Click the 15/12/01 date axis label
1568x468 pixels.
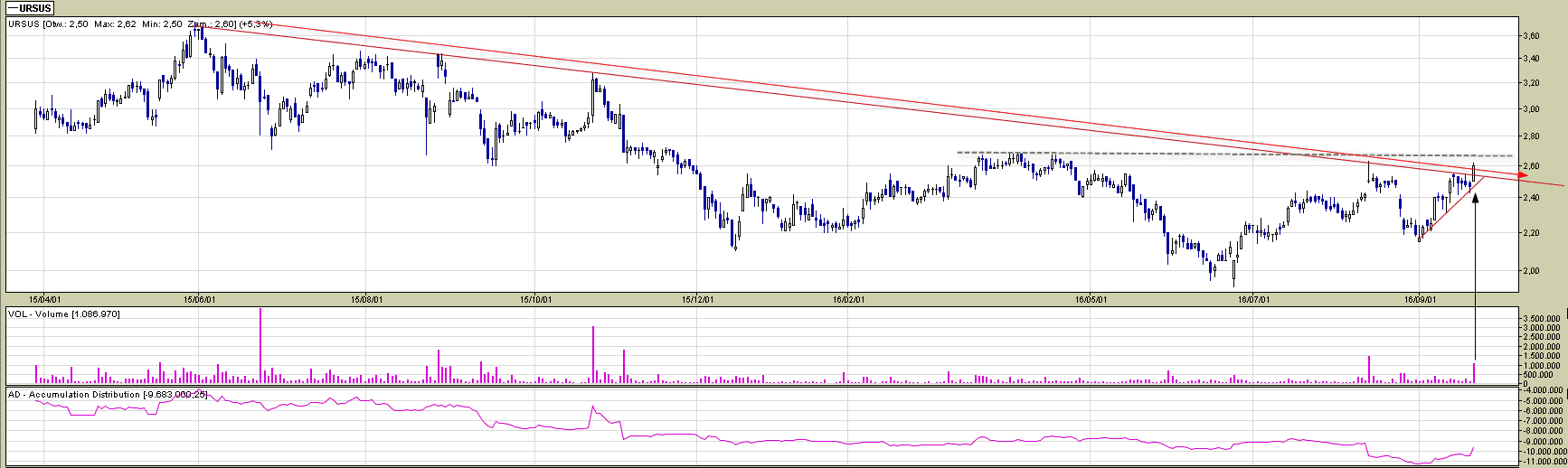[x=697, y=299]
